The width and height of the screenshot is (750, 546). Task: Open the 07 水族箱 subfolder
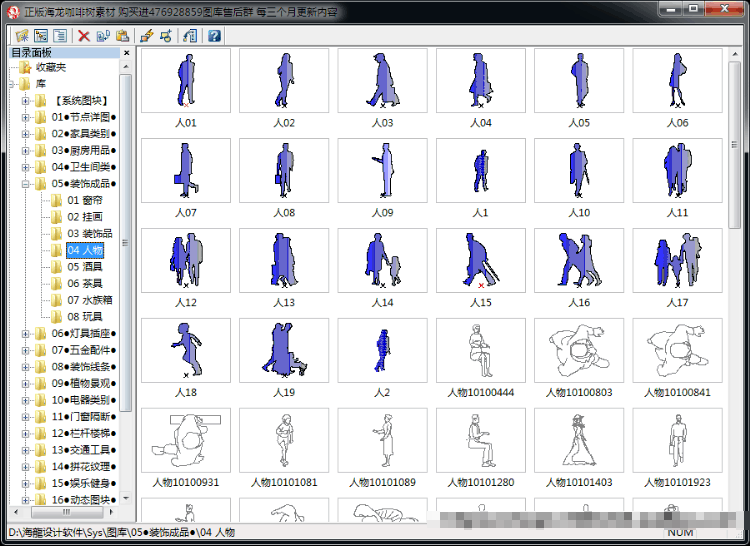pos(89,300)
